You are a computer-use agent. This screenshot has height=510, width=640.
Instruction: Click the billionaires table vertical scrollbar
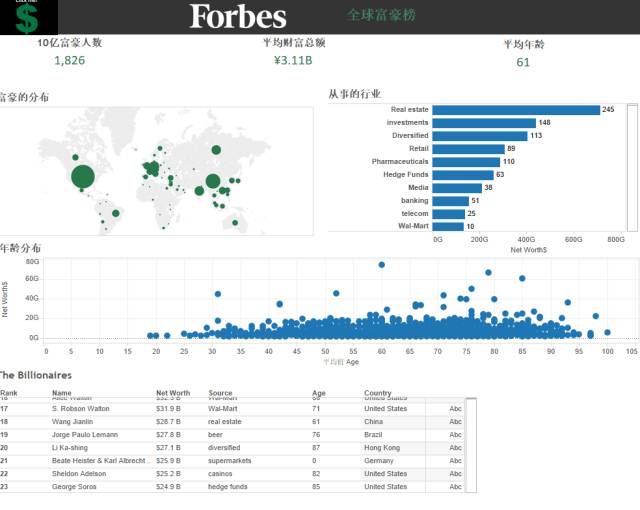tap(471, 443)
